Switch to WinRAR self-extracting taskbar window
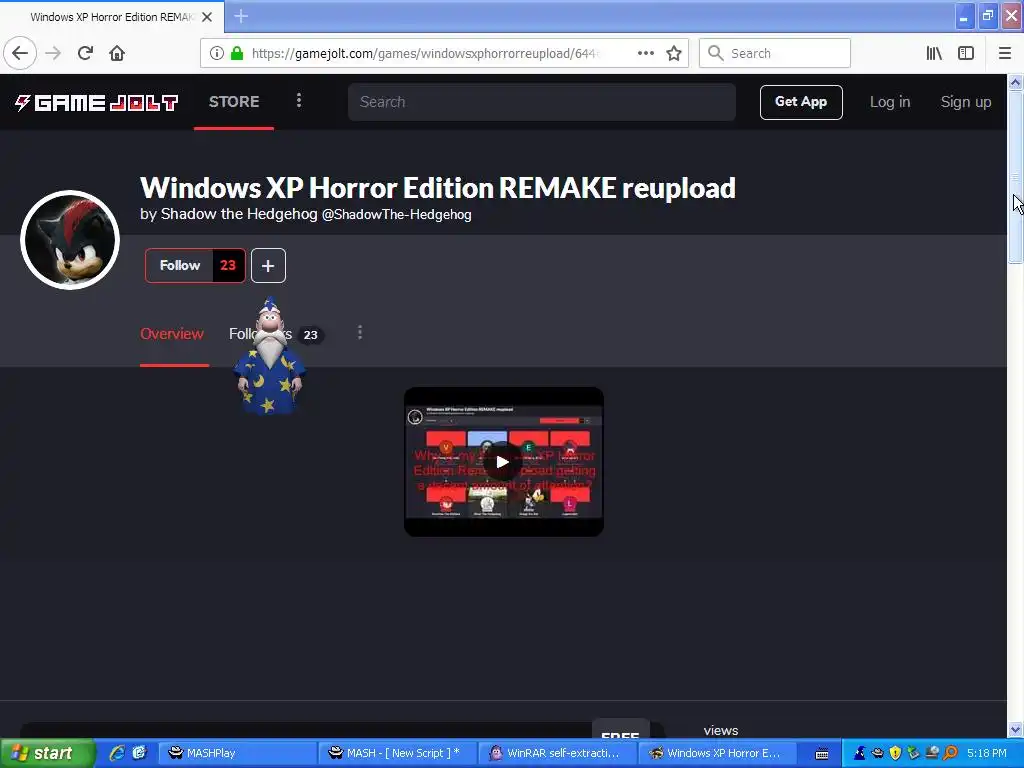The width and height of the screenshot is (1024, 768). [x=557, y=753]
